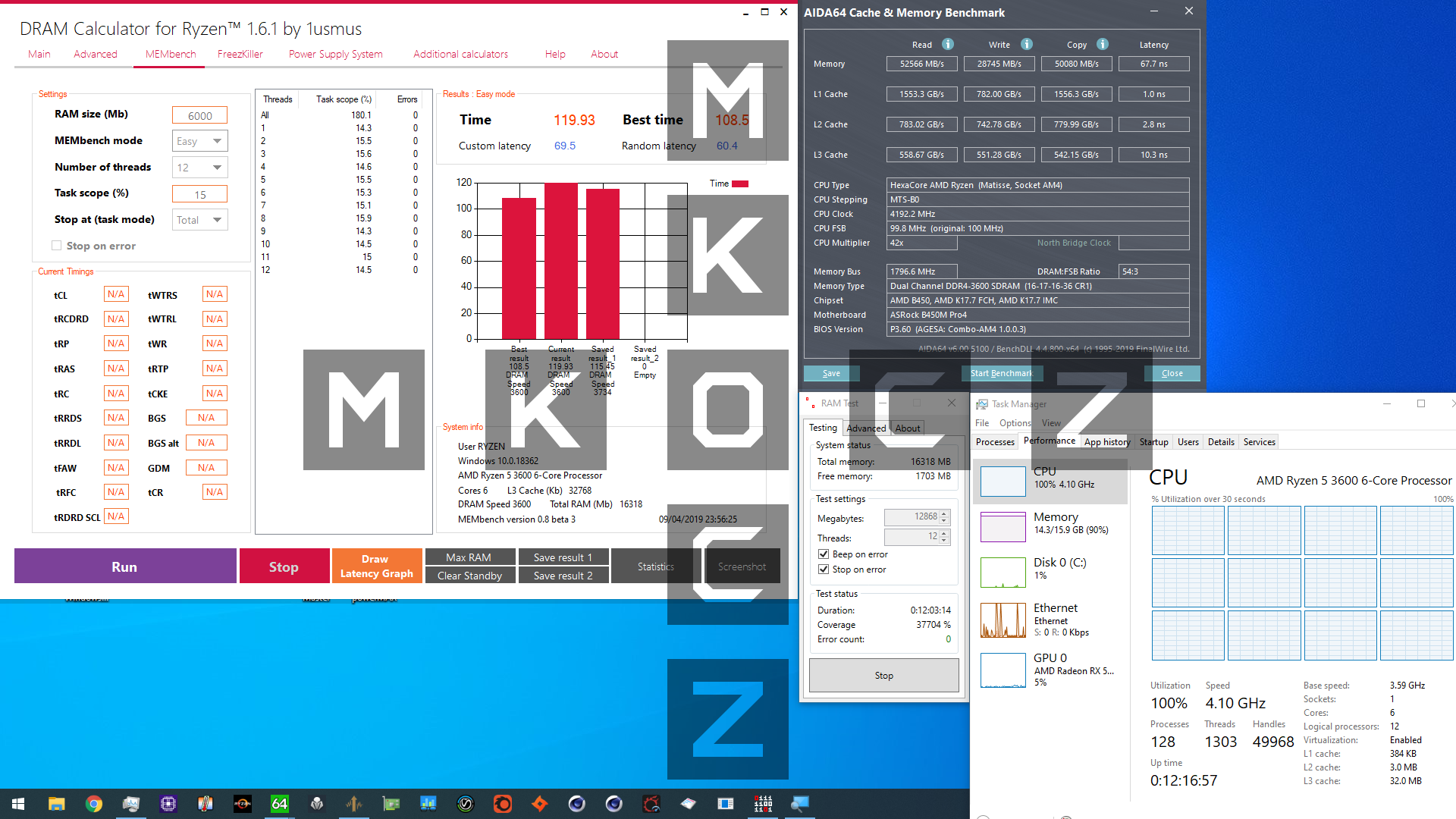1456x819 pixels.
Task: Open the Testing tab in RAM Test
Action: tap(823, 428)
